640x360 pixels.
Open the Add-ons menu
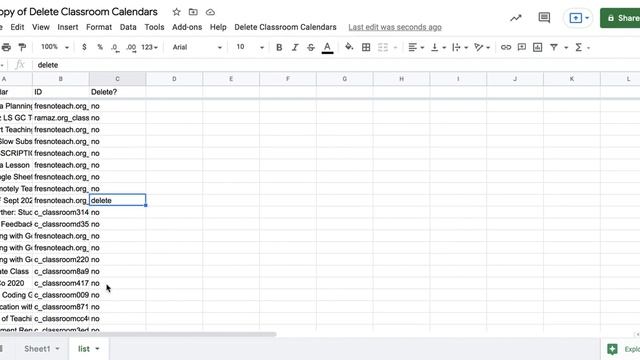pos(187,27)
